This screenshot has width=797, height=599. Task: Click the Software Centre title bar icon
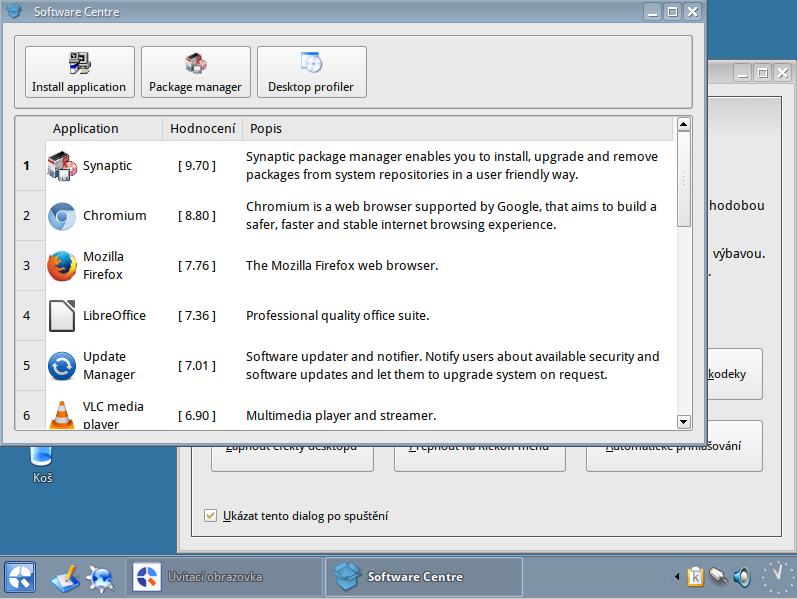(14, 11)
